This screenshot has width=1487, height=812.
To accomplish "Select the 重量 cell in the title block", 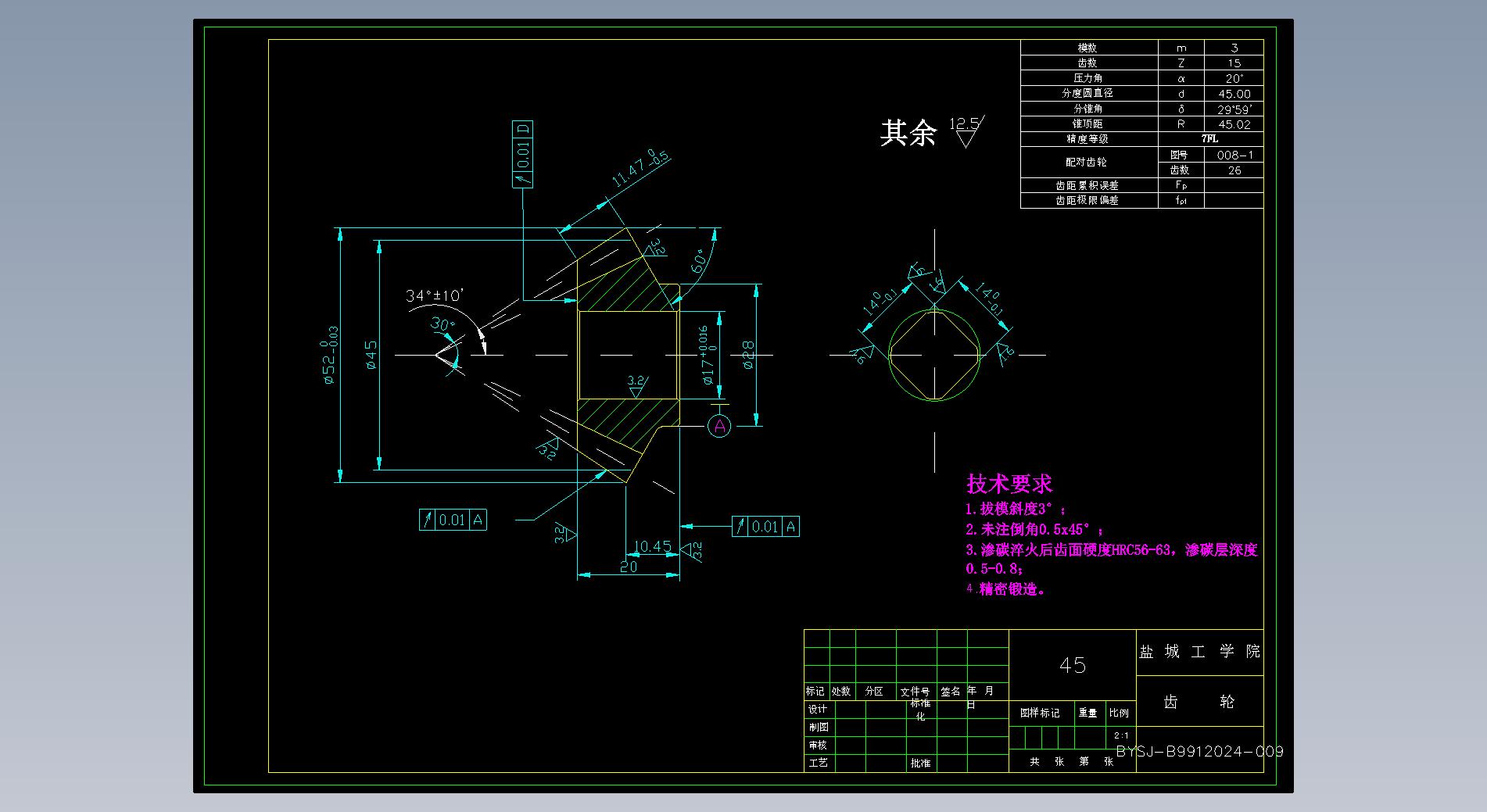I will click(x=1087, y=713).
